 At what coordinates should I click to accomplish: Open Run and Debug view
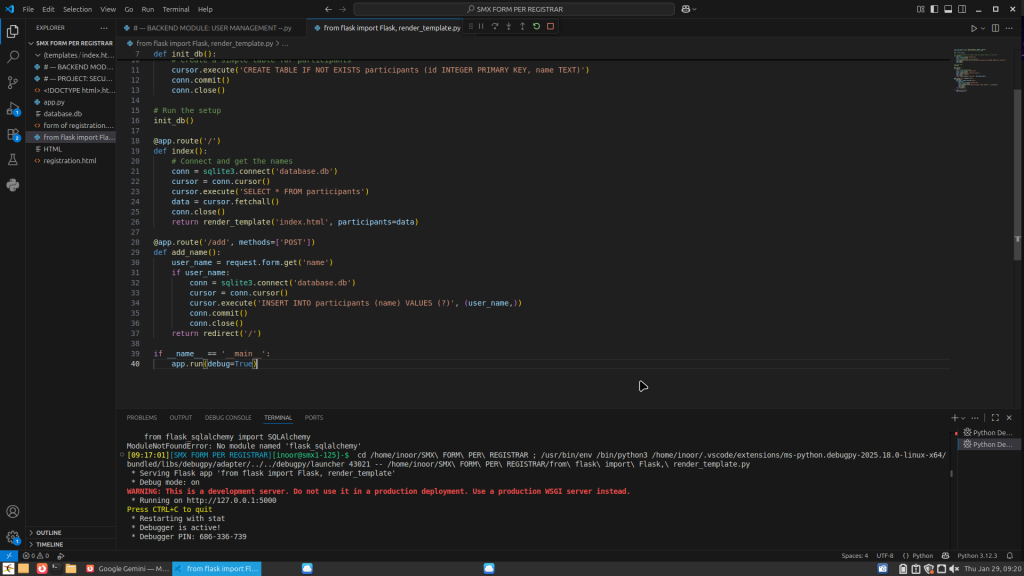(x=12, y=108)
